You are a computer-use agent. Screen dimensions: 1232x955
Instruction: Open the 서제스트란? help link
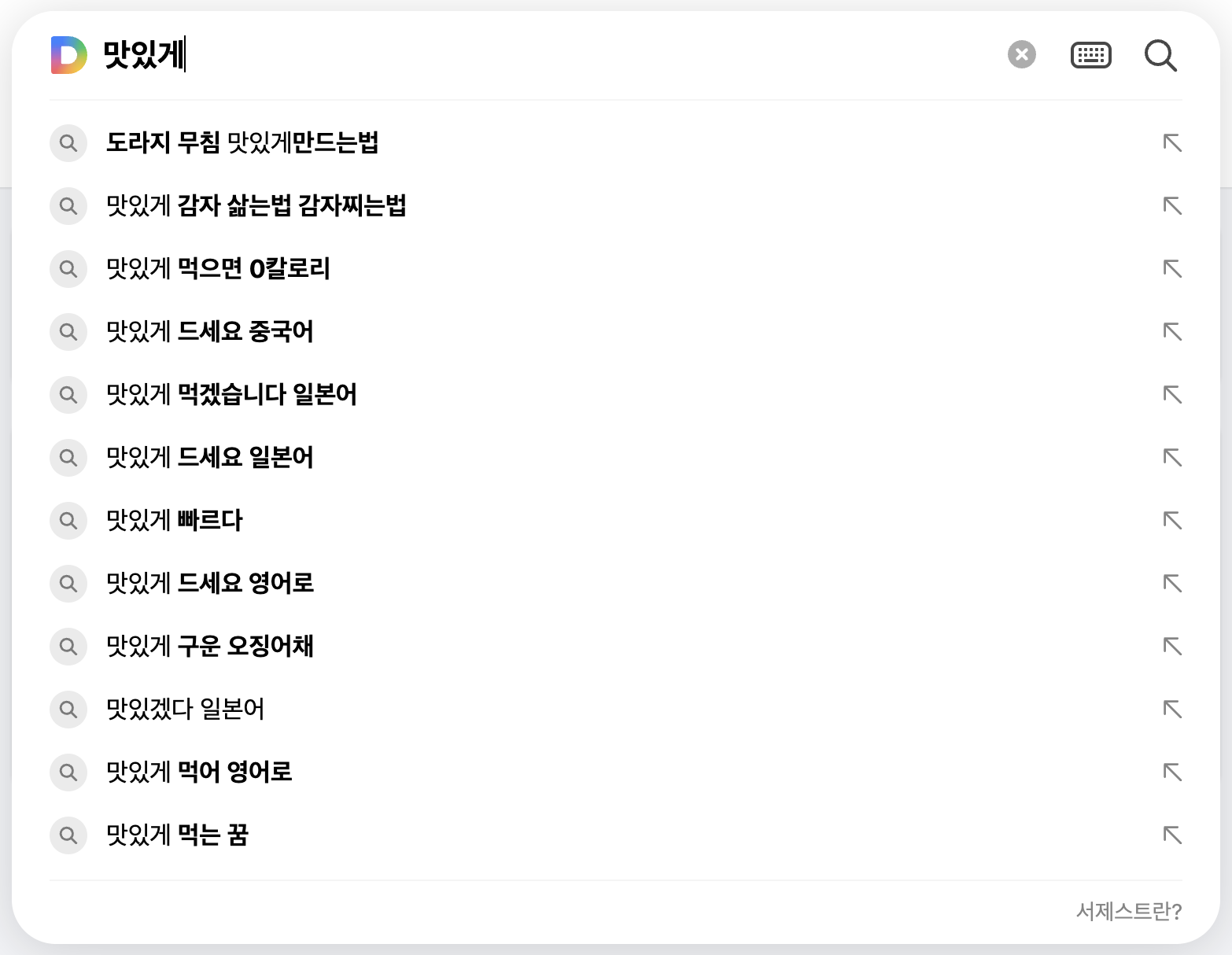pos(1128,911)
